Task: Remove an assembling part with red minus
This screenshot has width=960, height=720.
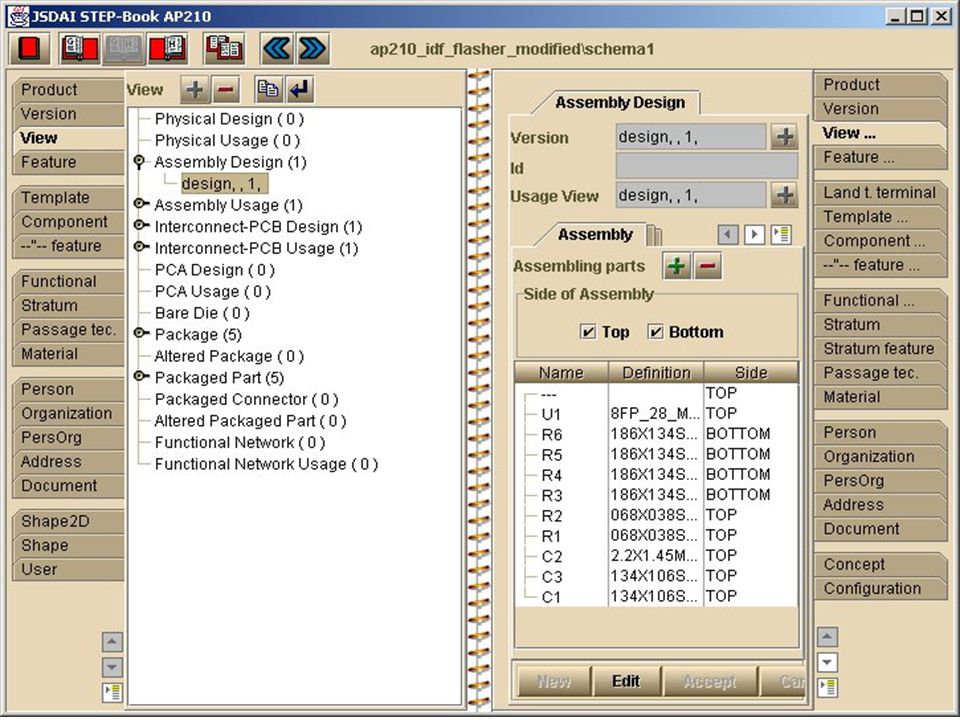Action: 707,266
